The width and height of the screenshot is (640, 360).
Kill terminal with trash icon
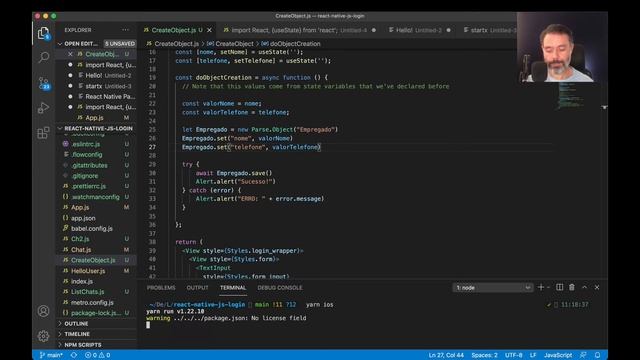(x=572, y=287)
